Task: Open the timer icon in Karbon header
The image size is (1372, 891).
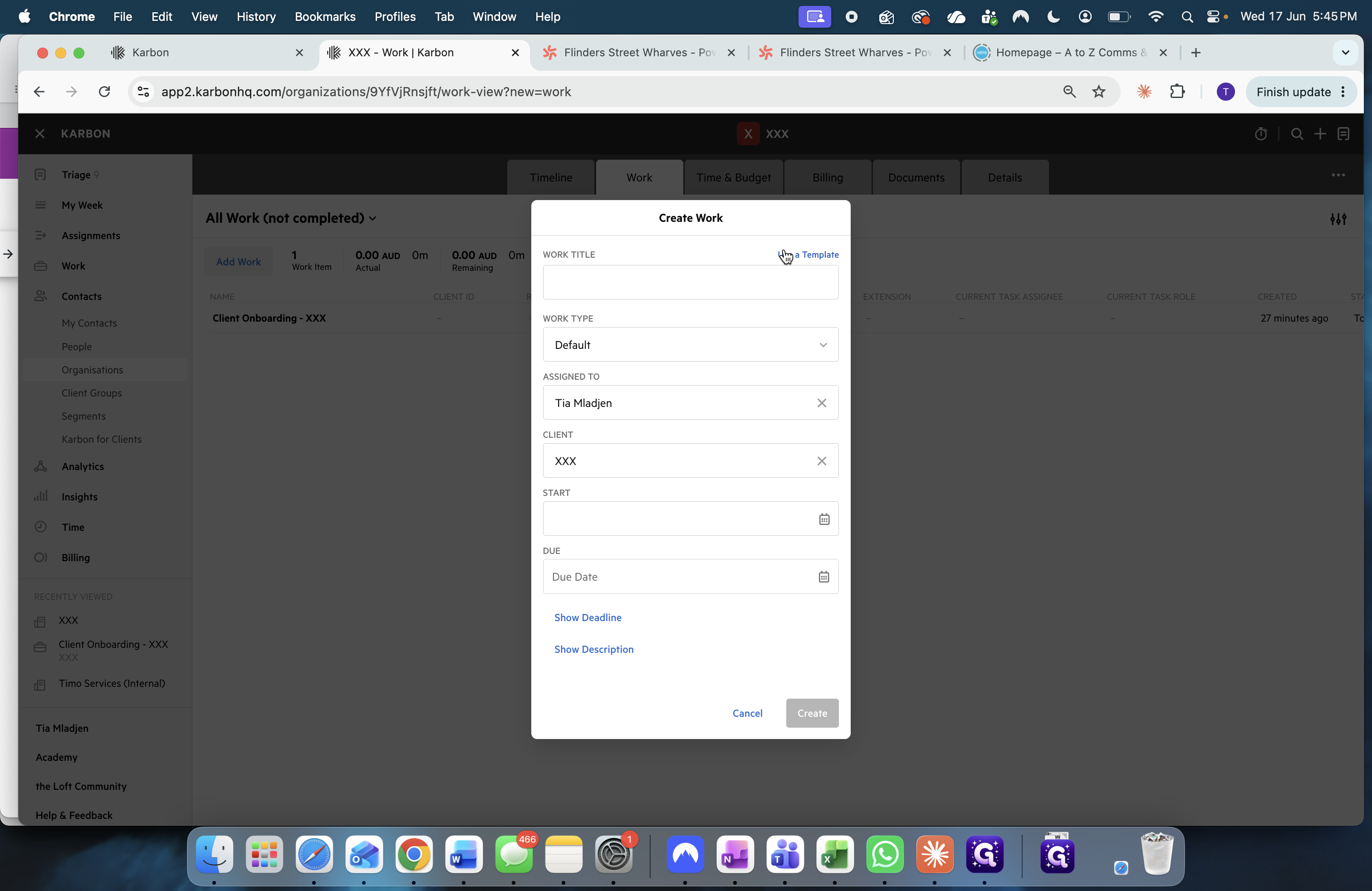Action: 1261,134
